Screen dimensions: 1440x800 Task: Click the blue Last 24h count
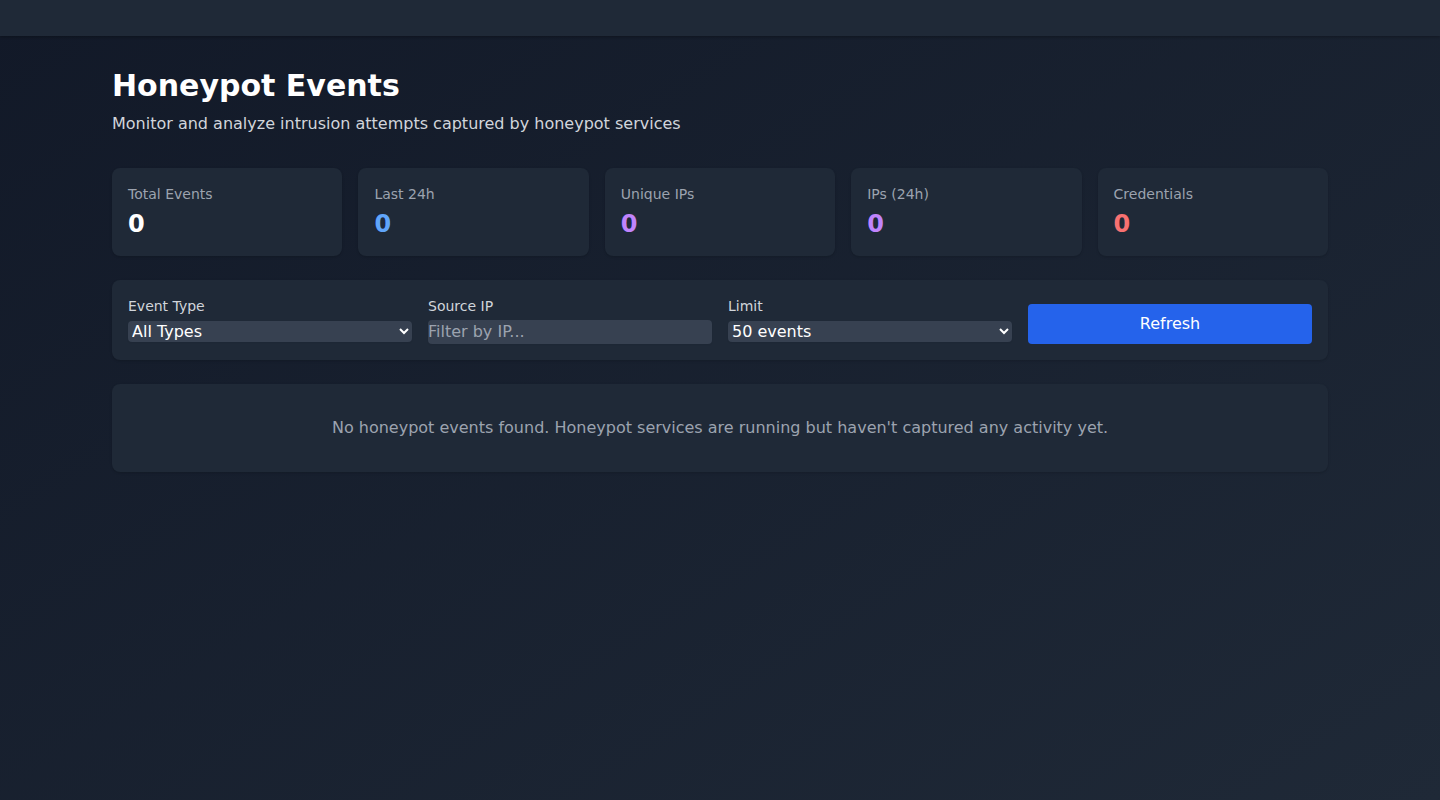point(382,224)
